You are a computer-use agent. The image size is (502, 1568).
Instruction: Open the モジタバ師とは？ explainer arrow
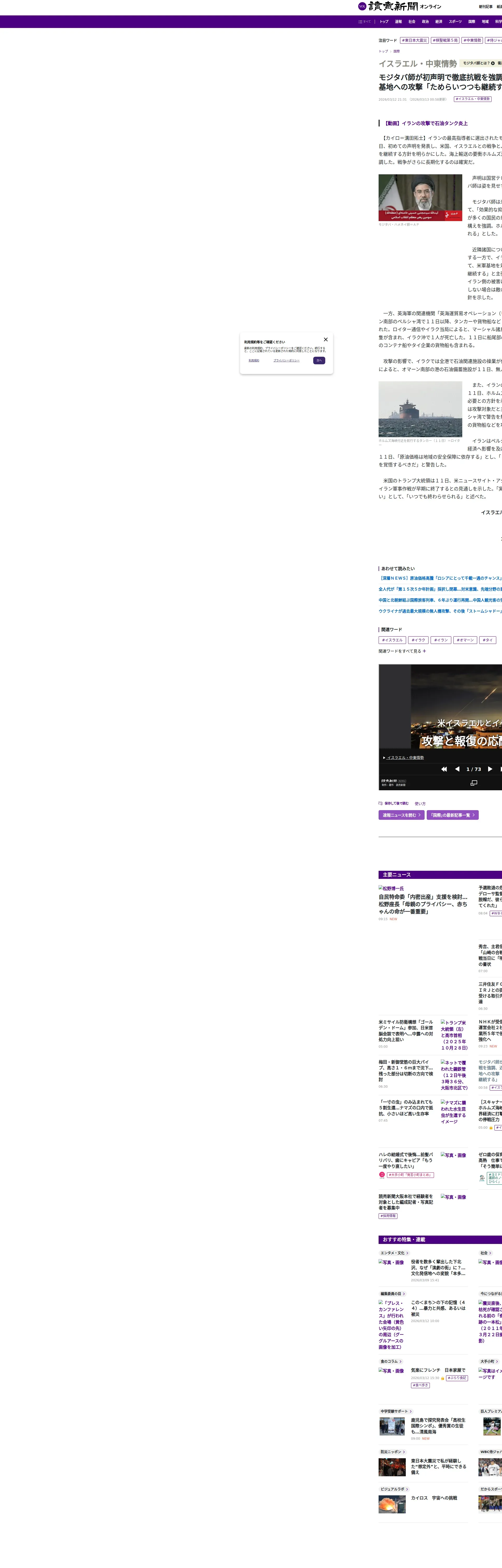tap(493, 63)
